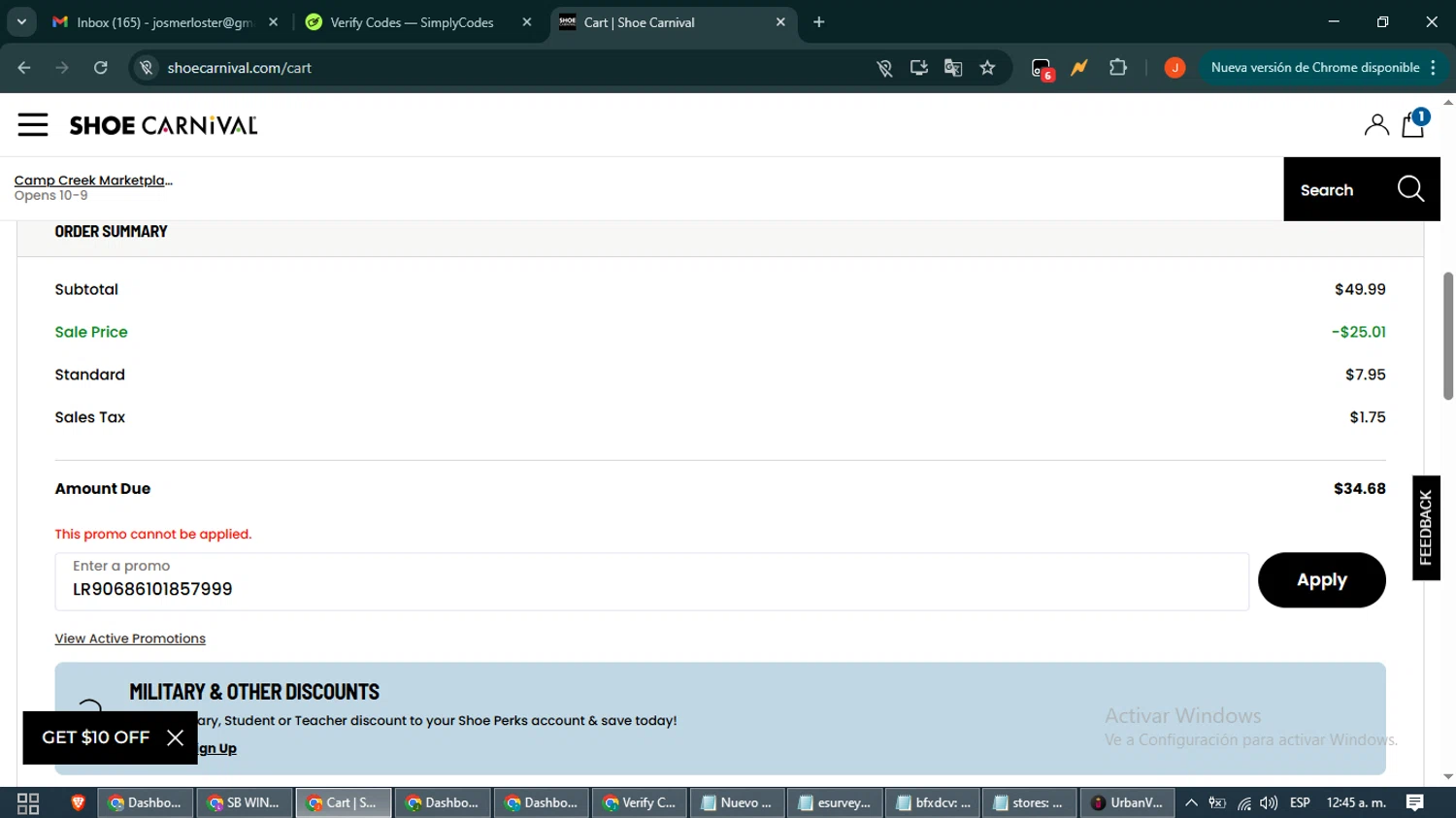The image size is (1456, 818).
Task: Open stores taskbar window
Action: 1030,802
